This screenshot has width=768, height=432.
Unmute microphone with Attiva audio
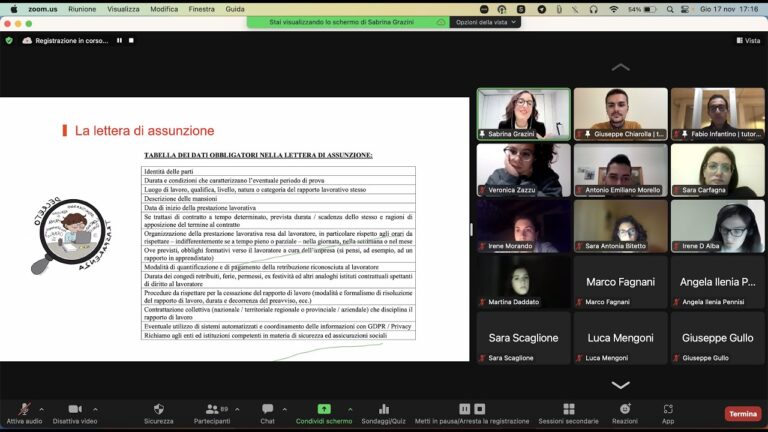(x=24, y=413)
